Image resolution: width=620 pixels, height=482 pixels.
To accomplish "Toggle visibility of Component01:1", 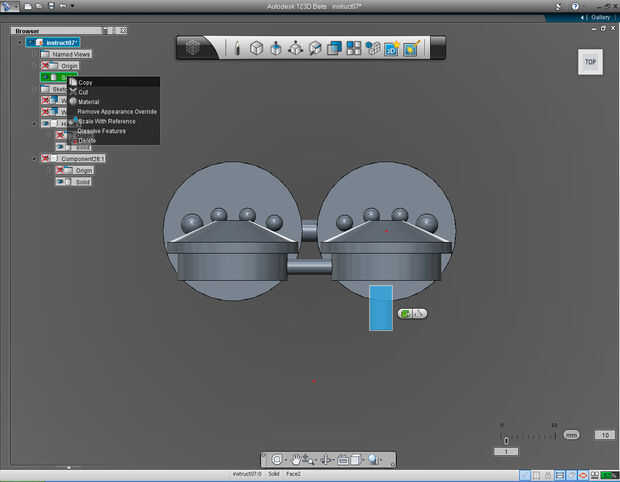I will point(45,158).
